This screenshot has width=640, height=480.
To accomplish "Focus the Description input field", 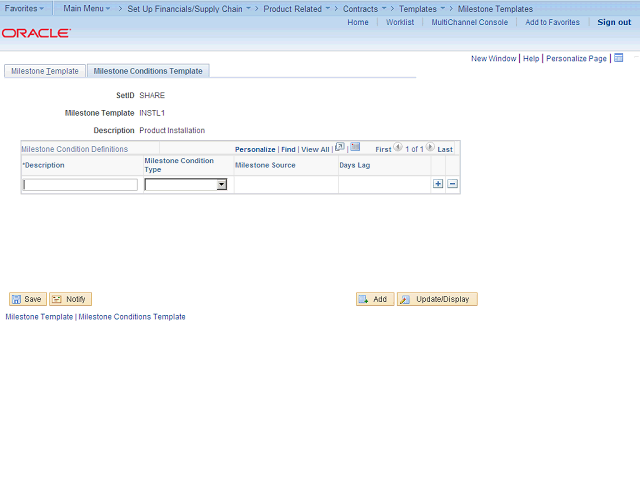I will (80, 185).
